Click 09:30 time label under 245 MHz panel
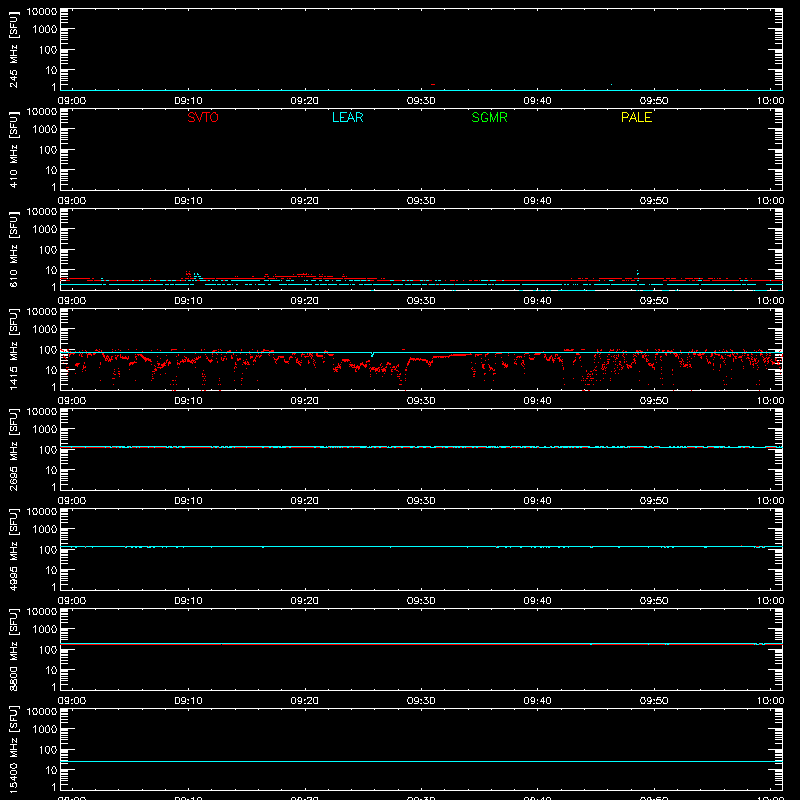The image size is (800, 800). pos(421,101)
